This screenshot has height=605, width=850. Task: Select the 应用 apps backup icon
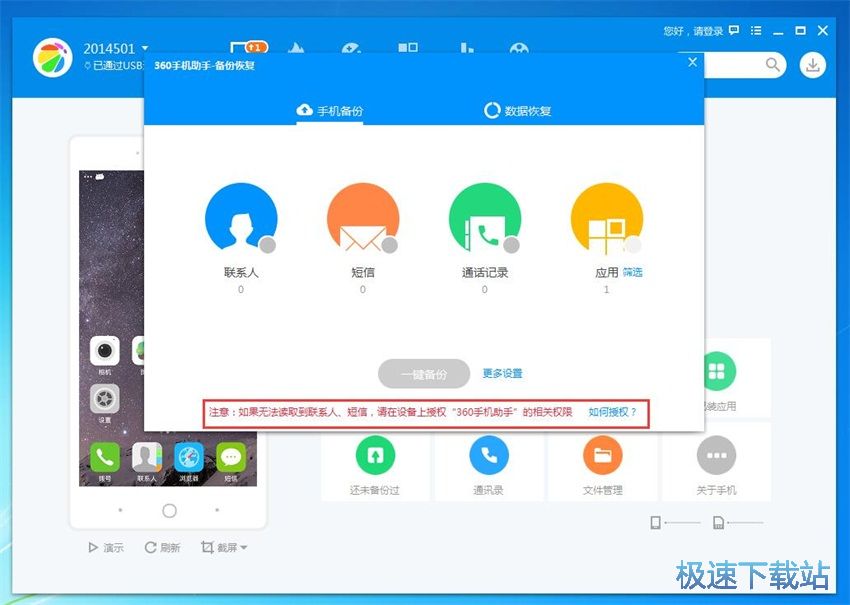607,218
